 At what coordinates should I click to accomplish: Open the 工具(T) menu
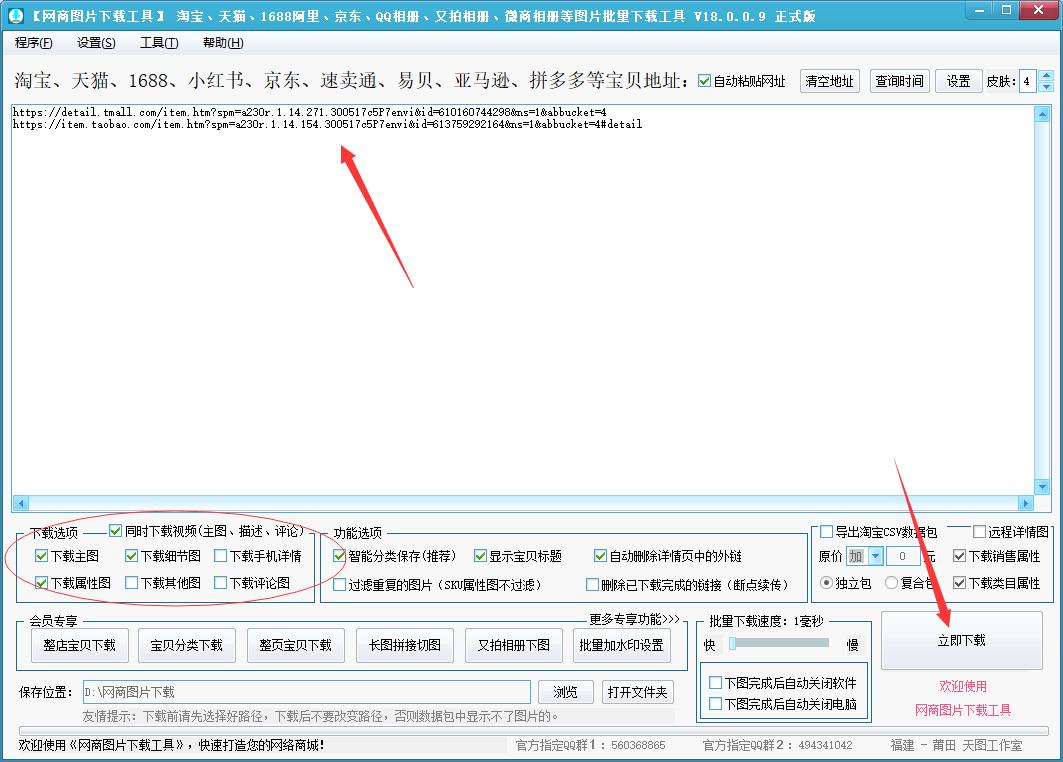click(x=159, y=43)
